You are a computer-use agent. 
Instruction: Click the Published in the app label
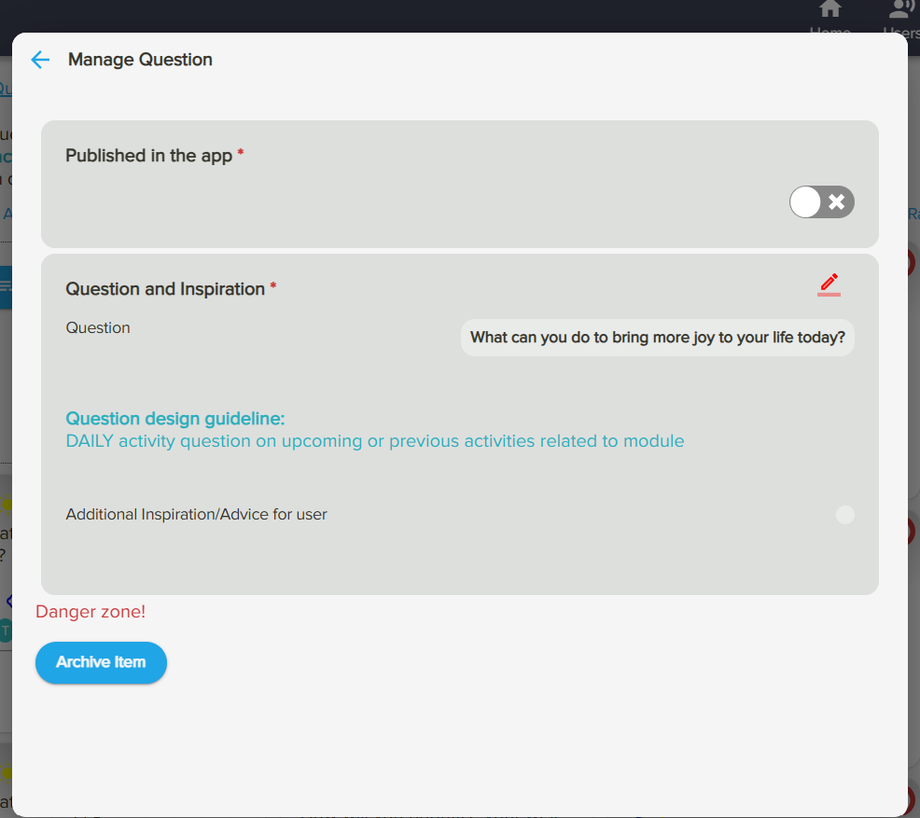(x=147, y=155)
